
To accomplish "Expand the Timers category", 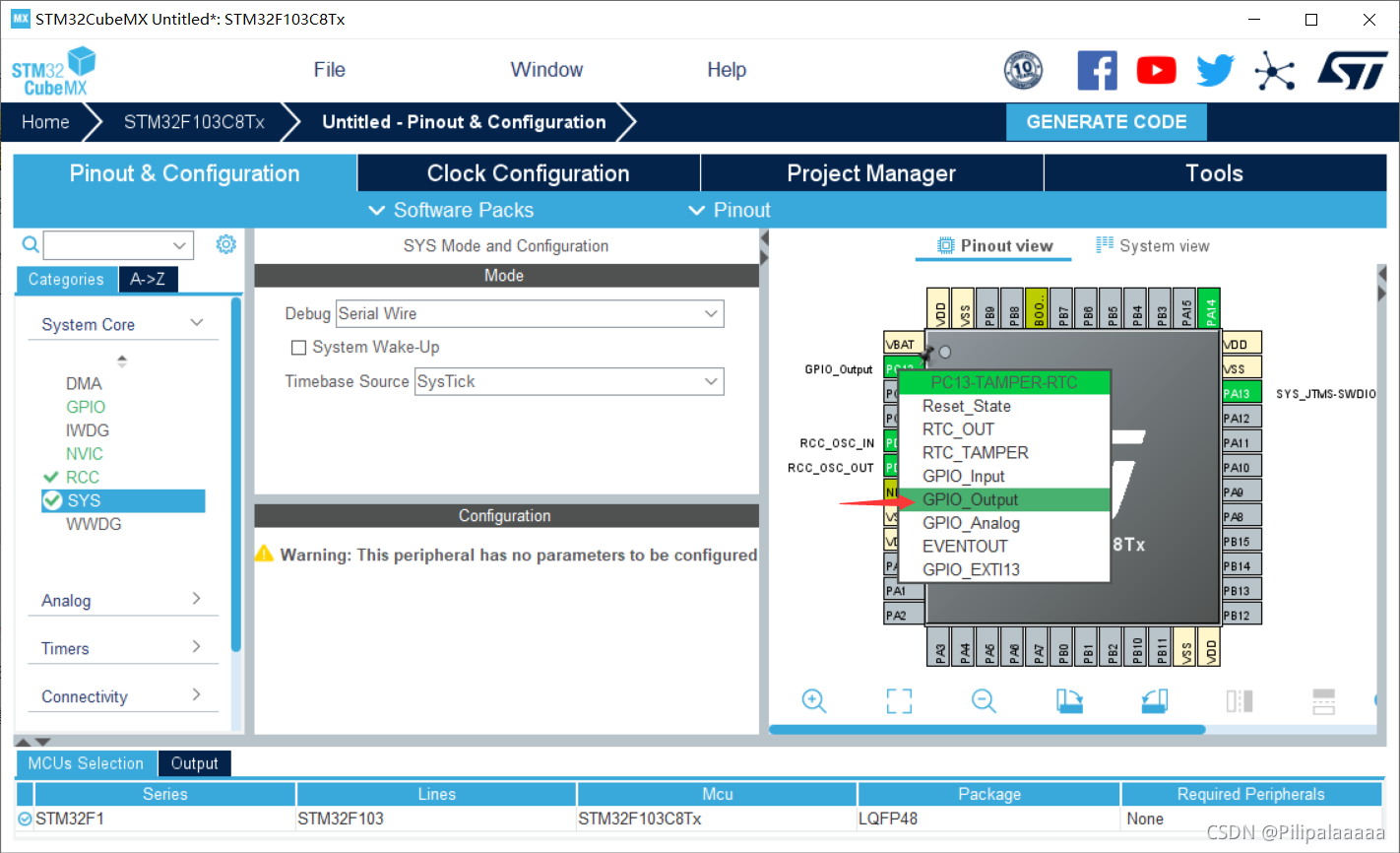I will point(197,647).
